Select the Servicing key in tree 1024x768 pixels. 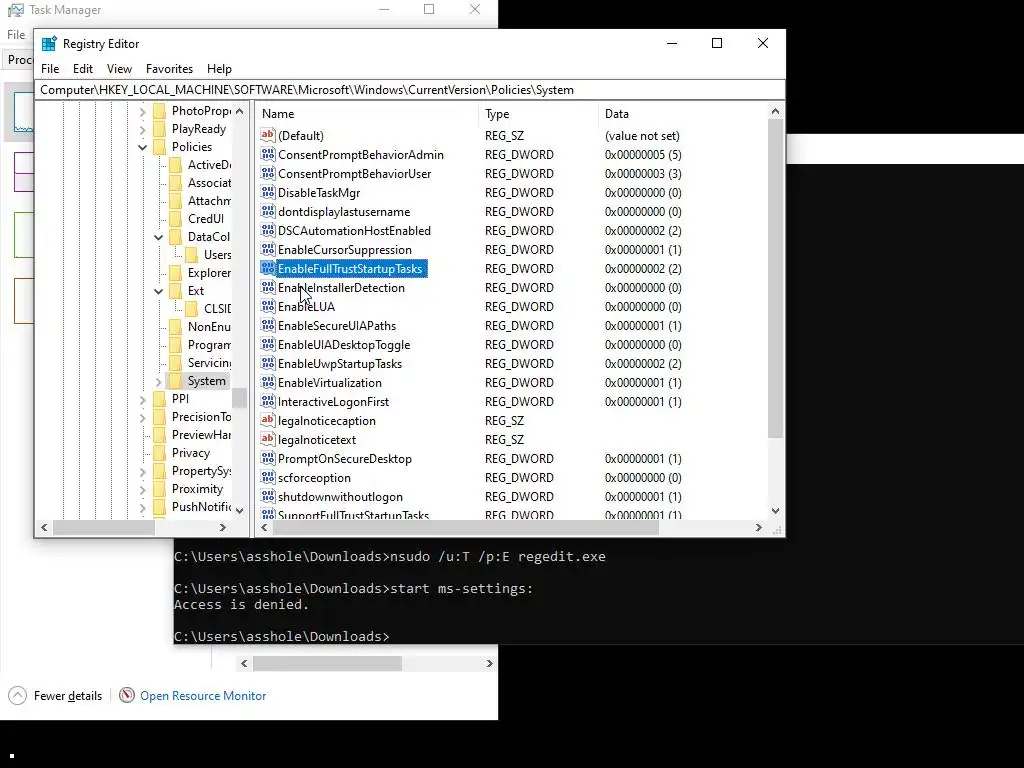(x=209, y=362)
